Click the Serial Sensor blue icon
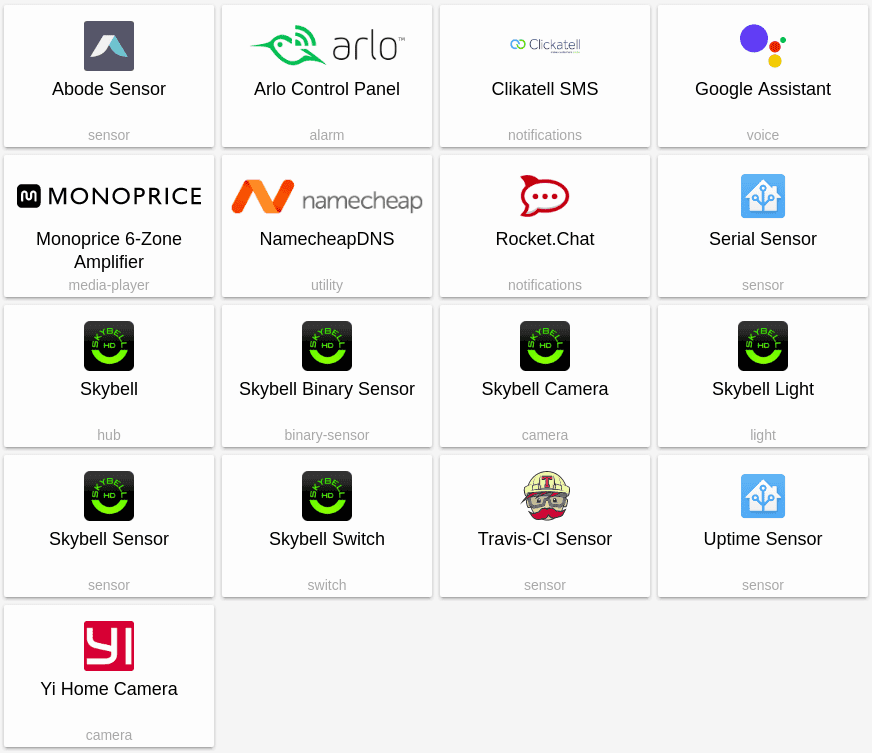Screen dimensions: 872x753 [x=762, y=196]
